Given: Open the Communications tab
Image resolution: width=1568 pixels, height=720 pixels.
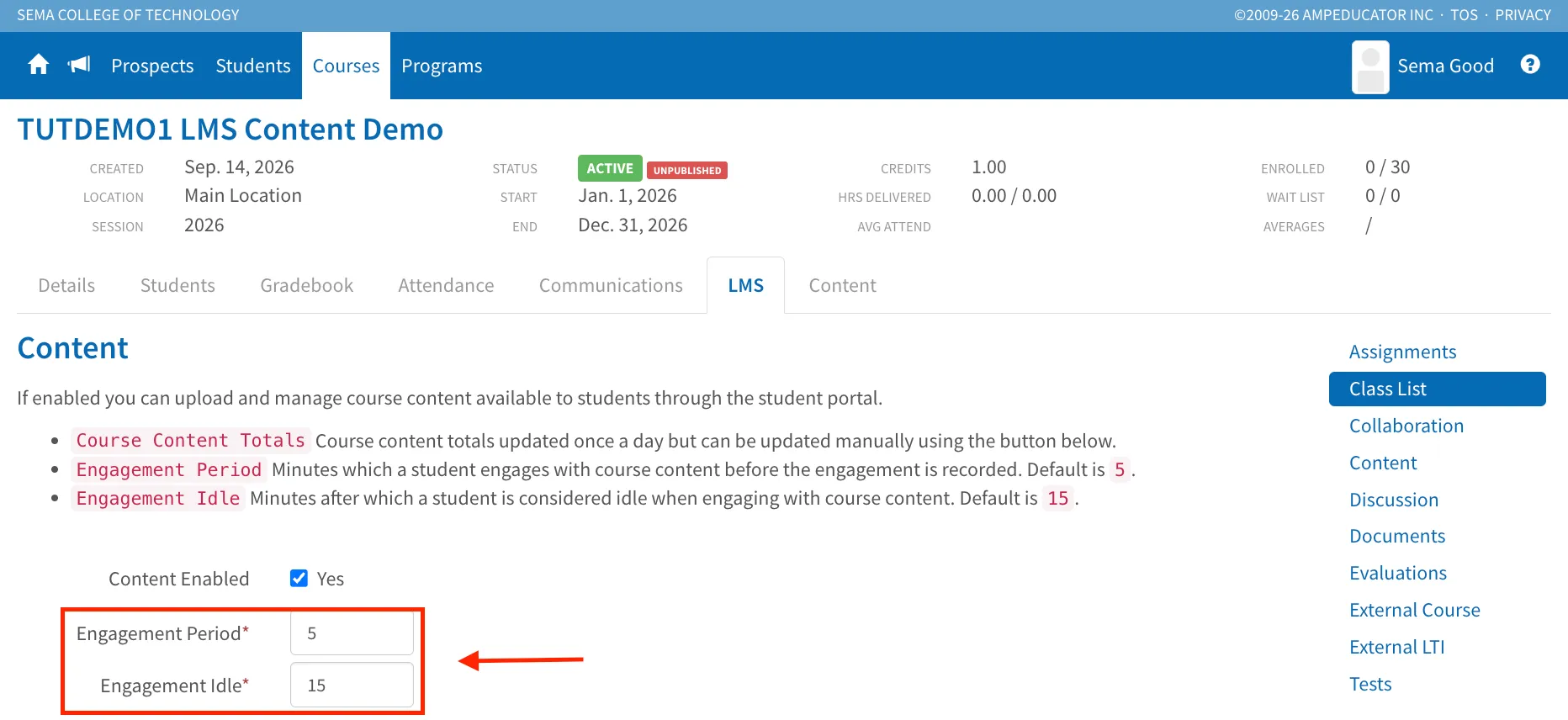Looking at the screenshot, I should 611,285.
